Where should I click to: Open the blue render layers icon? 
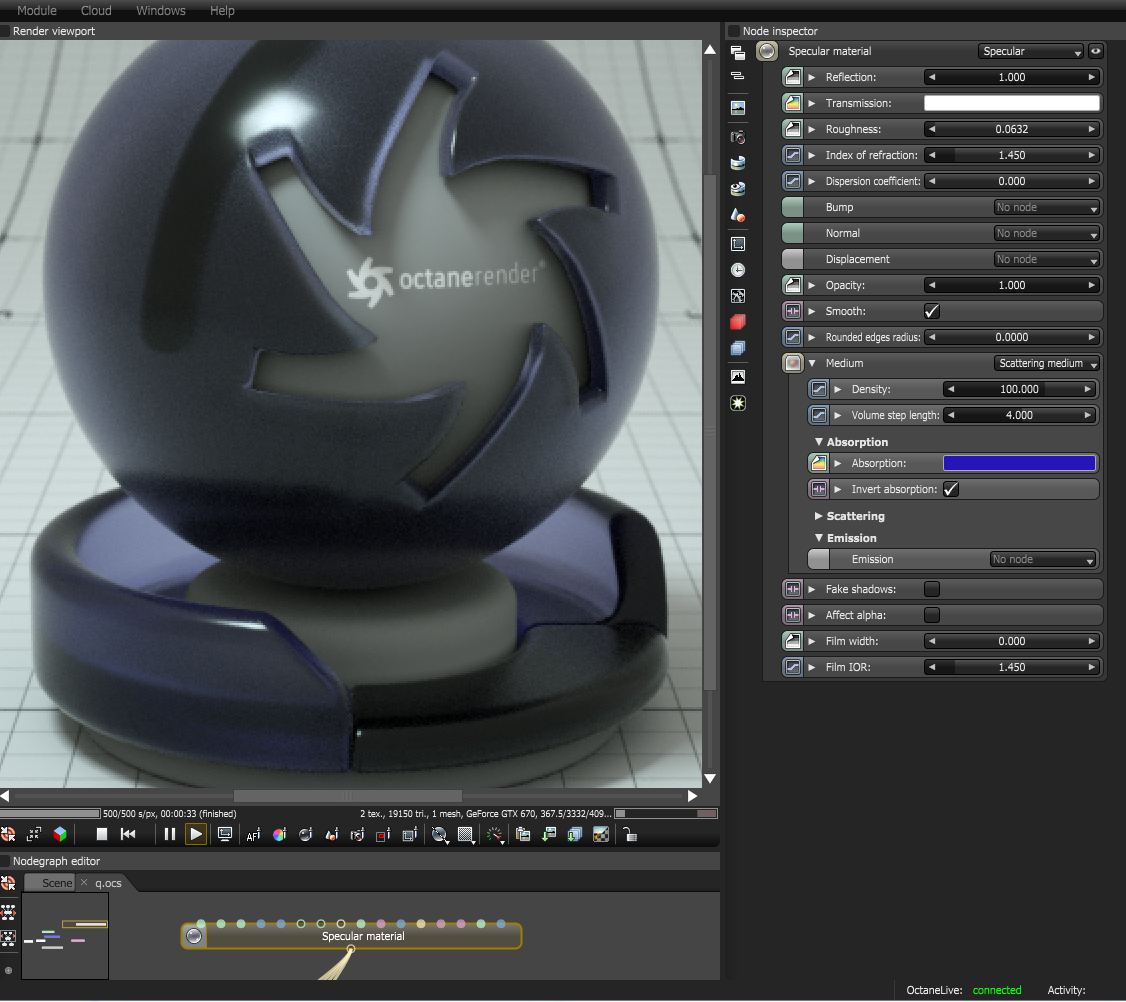point(738,348)
